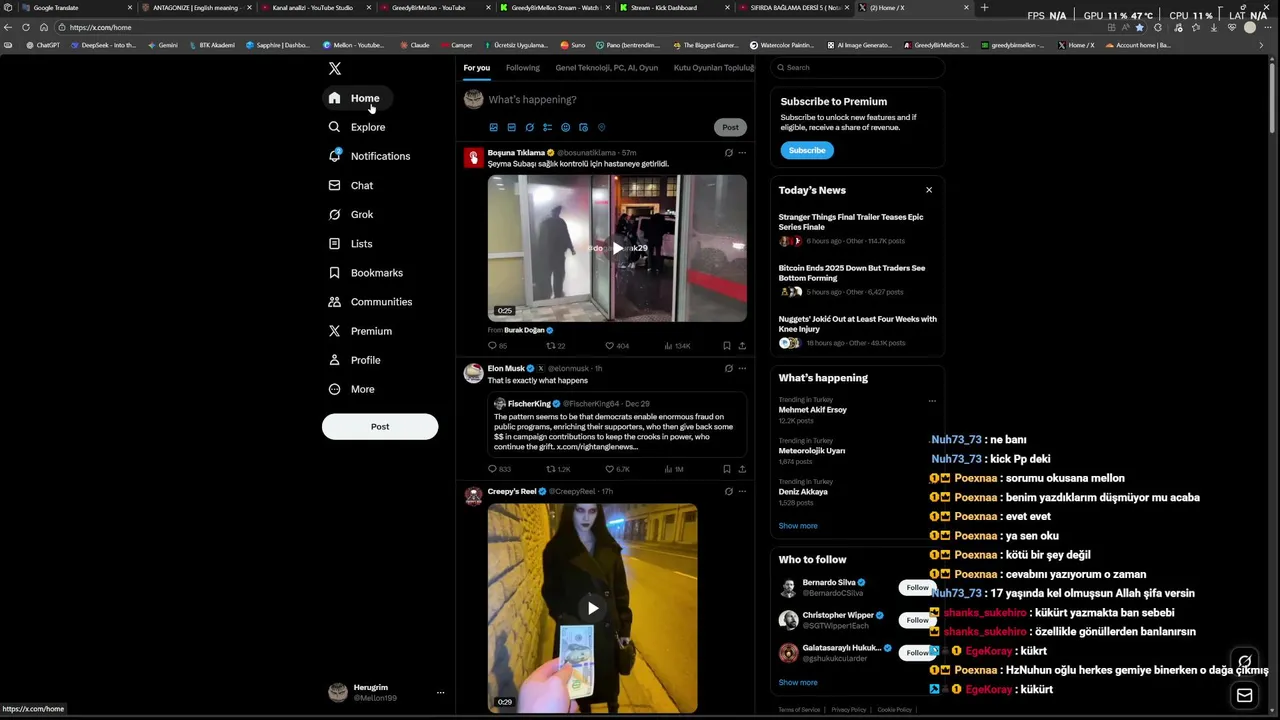Share the Boşuna Tıklama post
This screenshot has height=720, width=1280.
[742, 345]
